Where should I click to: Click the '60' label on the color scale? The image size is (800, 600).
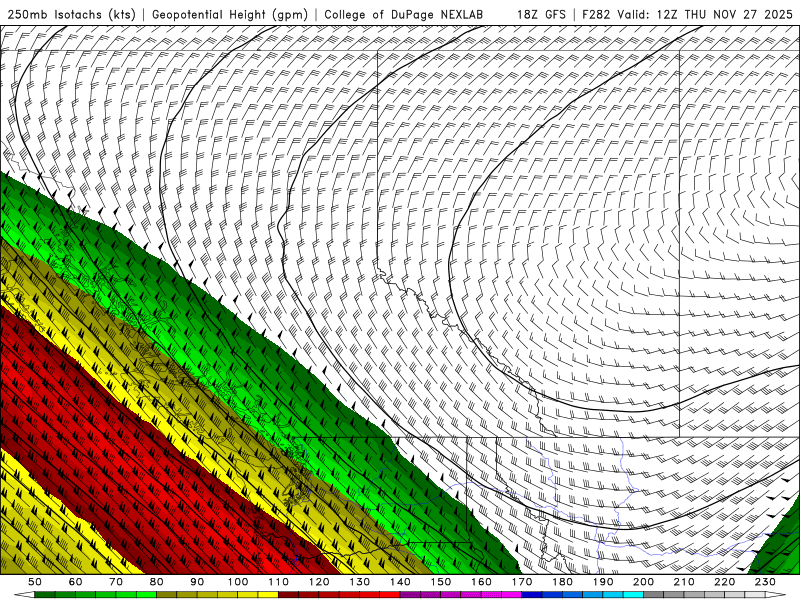[76, 582]
